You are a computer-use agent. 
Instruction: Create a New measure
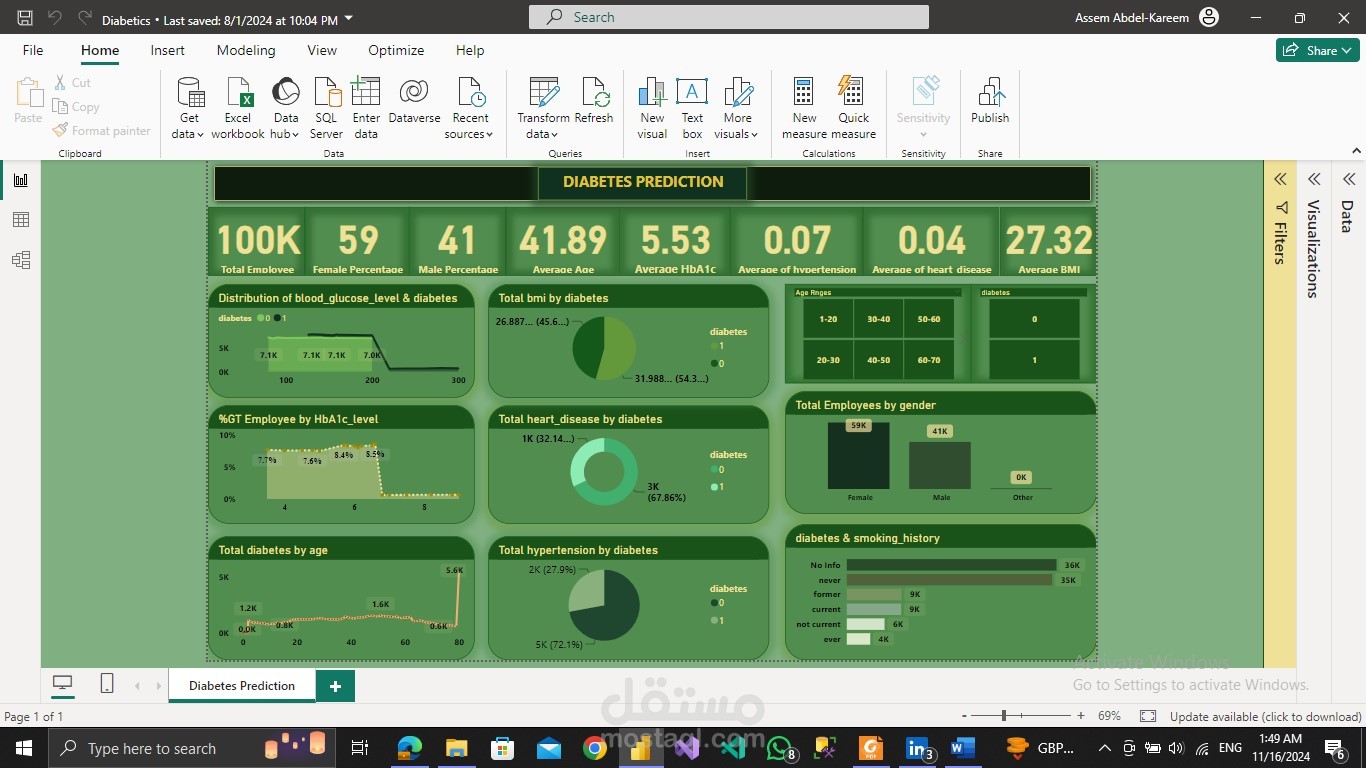click(x=804, y=108)
